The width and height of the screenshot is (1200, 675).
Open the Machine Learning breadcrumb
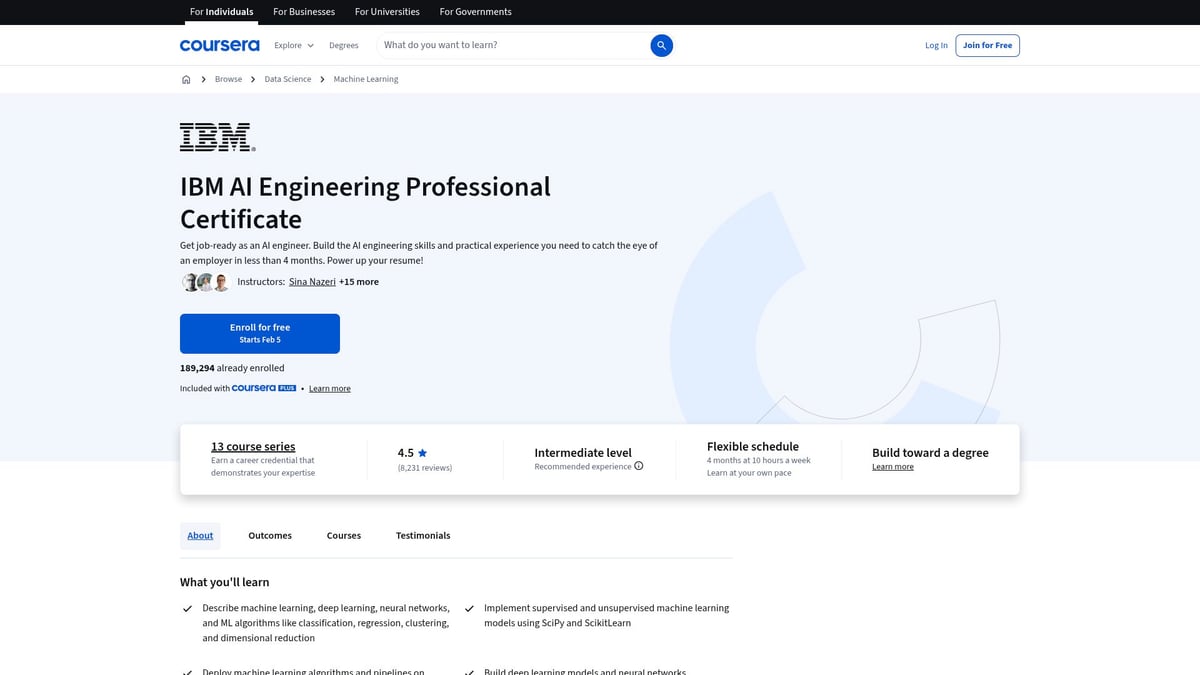coord(366,79)
